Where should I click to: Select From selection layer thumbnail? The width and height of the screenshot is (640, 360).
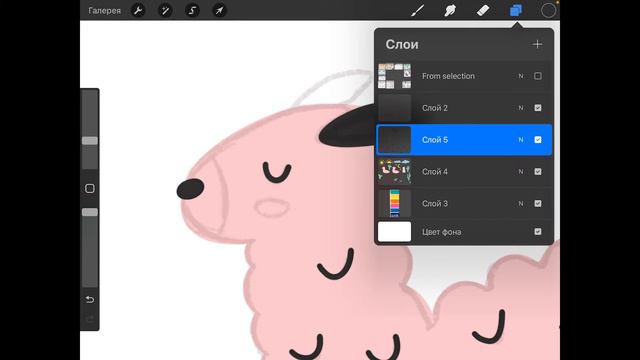coord(394,76)
